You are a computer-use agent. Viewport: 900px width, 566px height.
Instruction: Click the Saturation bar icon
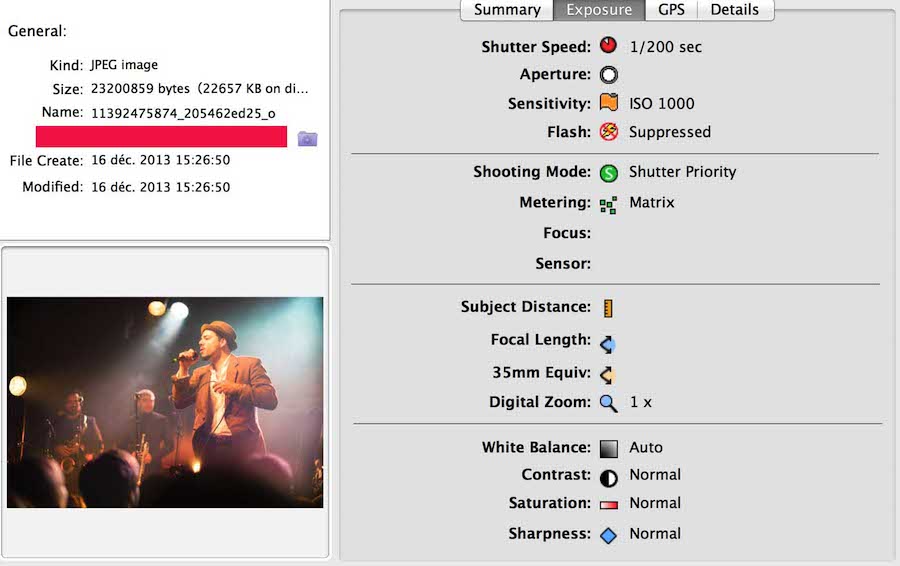click(x=608, y=505)
